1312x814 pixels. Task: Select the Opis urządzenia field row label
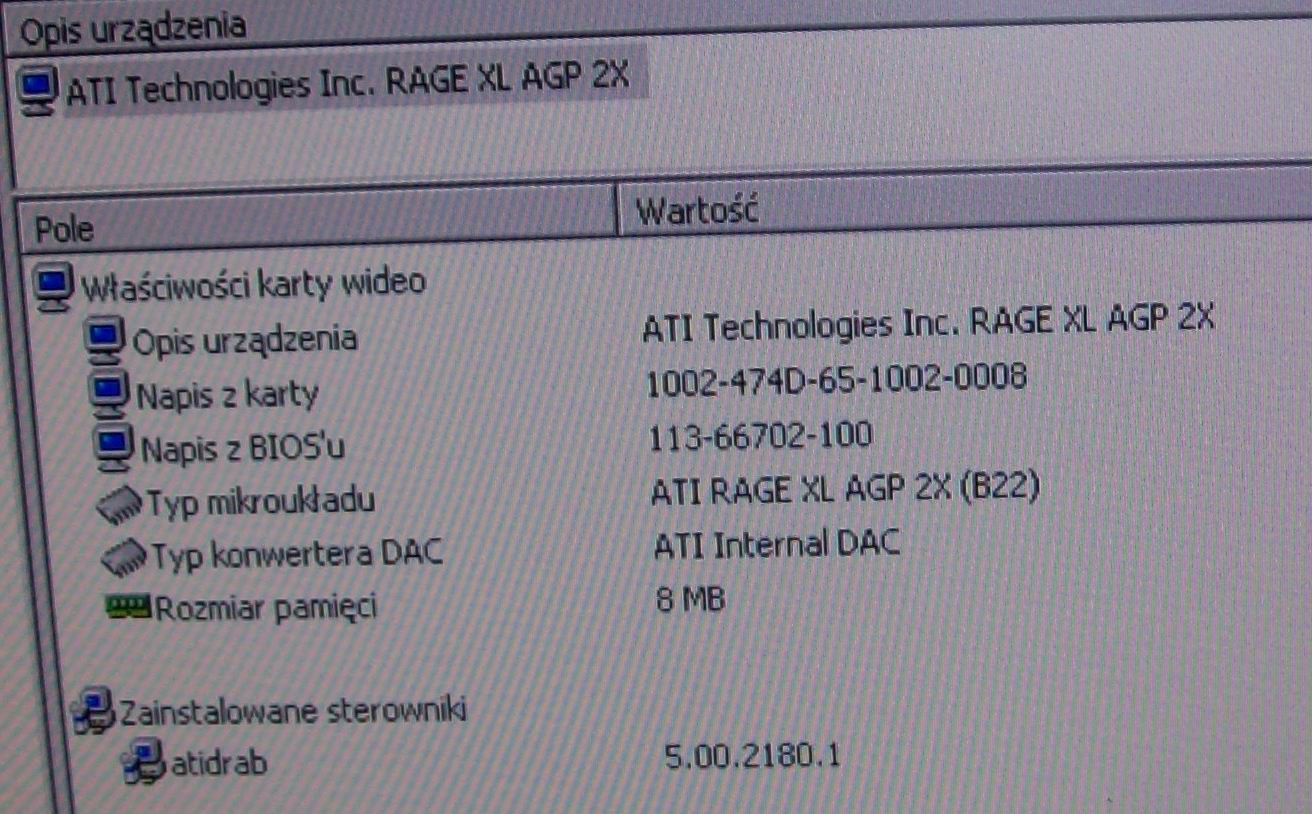(245, 340)
